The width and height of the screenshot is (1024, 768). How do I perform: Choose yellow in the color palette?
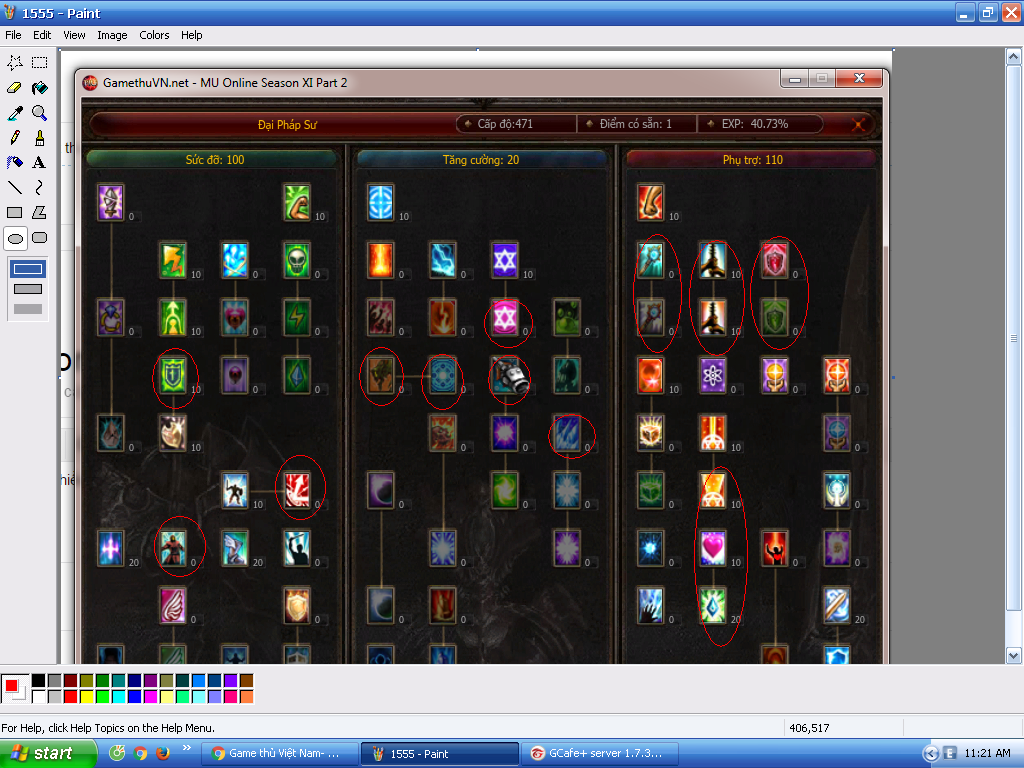click(x=86, y=696)
